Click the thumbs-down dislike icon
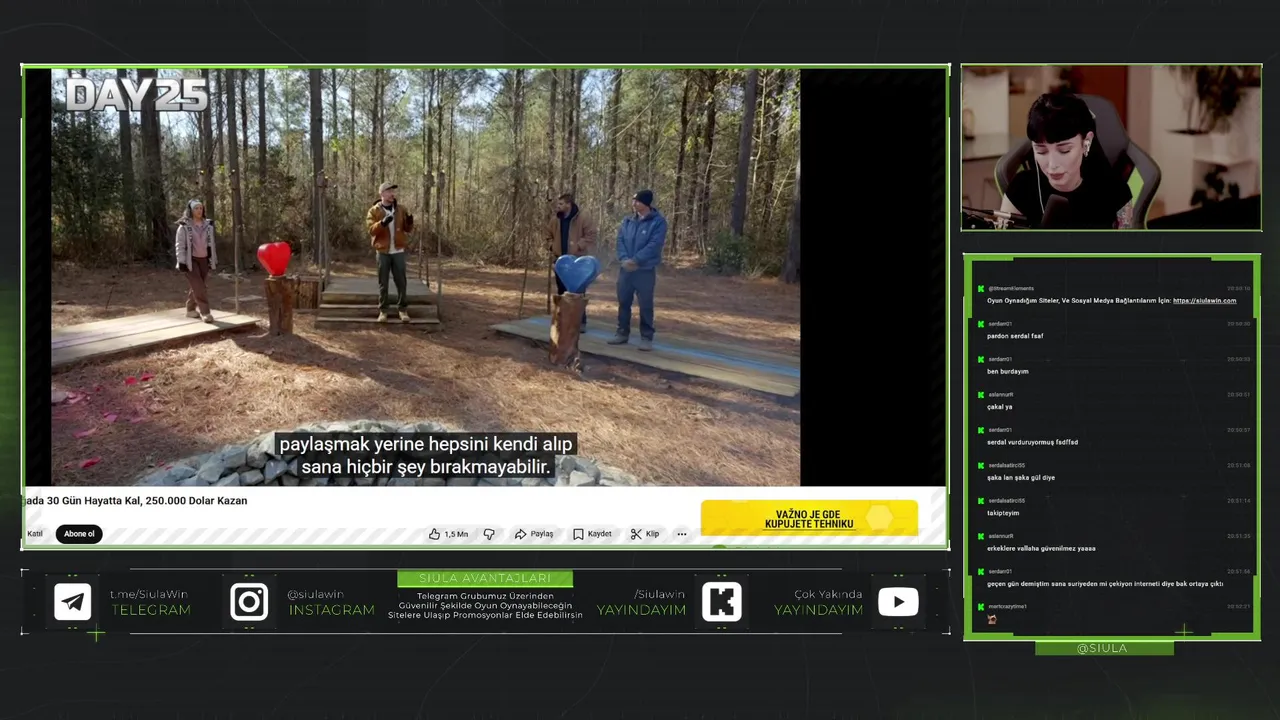This screenshot has width=1280, height=720. coord(489,534)
